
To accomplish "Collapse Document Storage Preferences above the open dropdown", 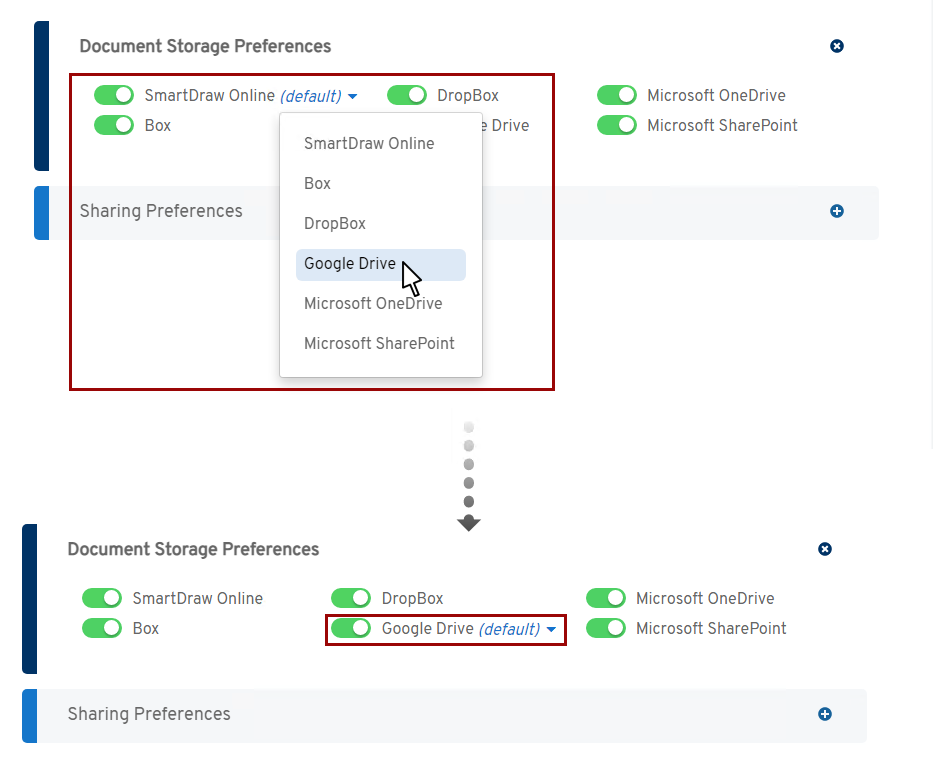I will [x=837, y=46].
